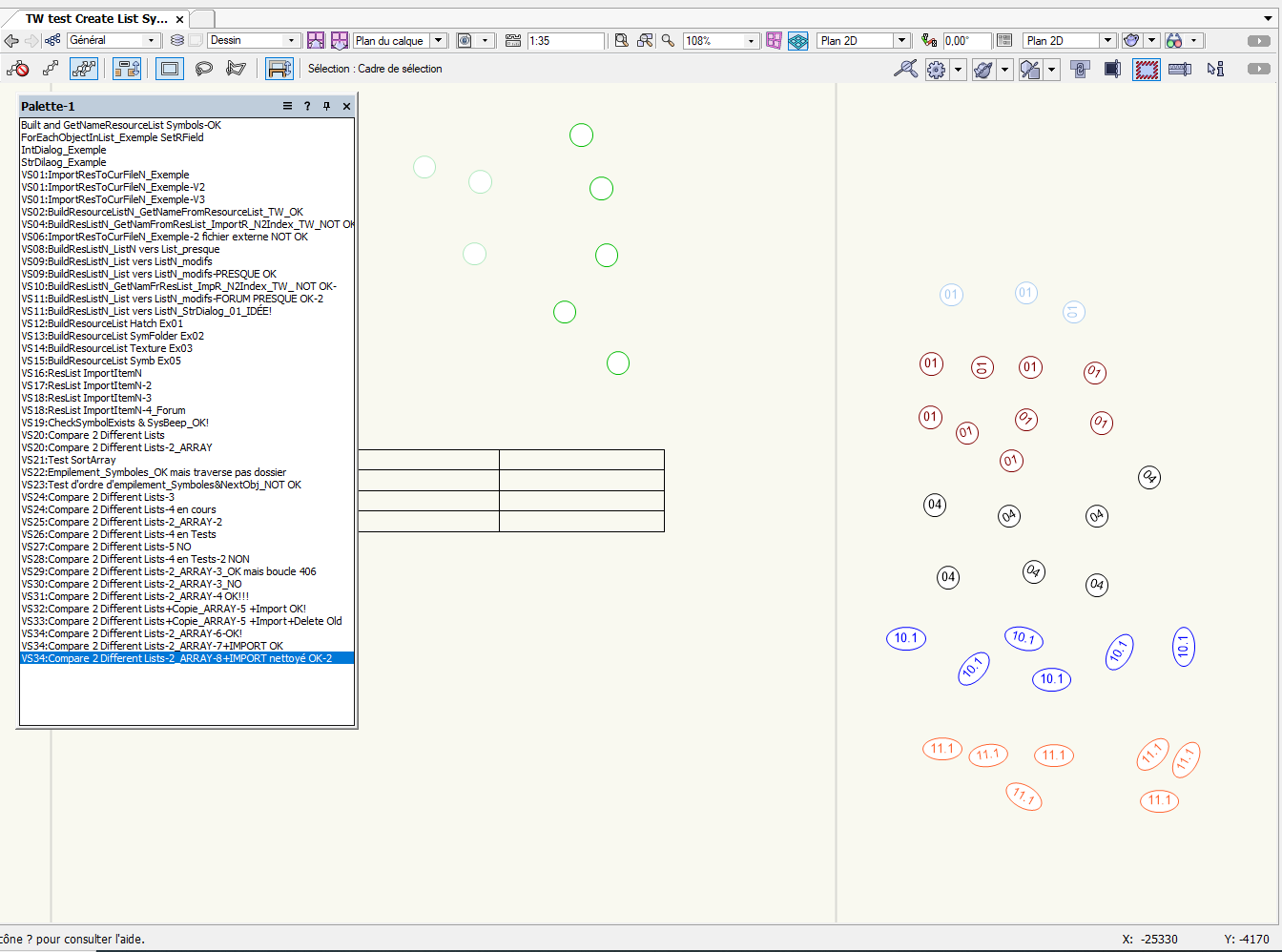
Task: Open the Général class dropdown
Action: (x=151, y=40)
